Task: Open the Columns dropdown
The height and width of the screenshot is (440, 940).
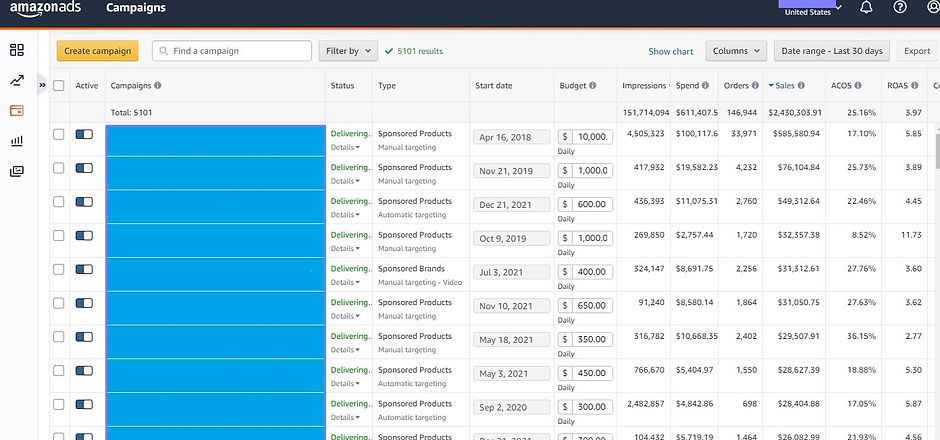Action: [x=736, y=51]
